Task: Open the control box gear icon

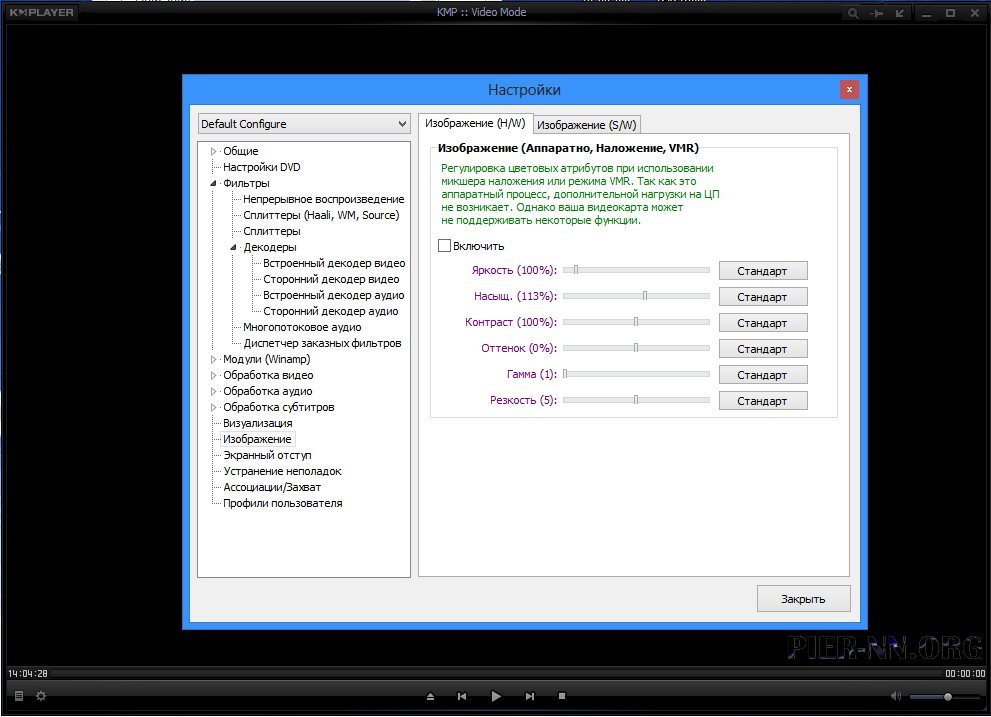Action: (41, 696)
